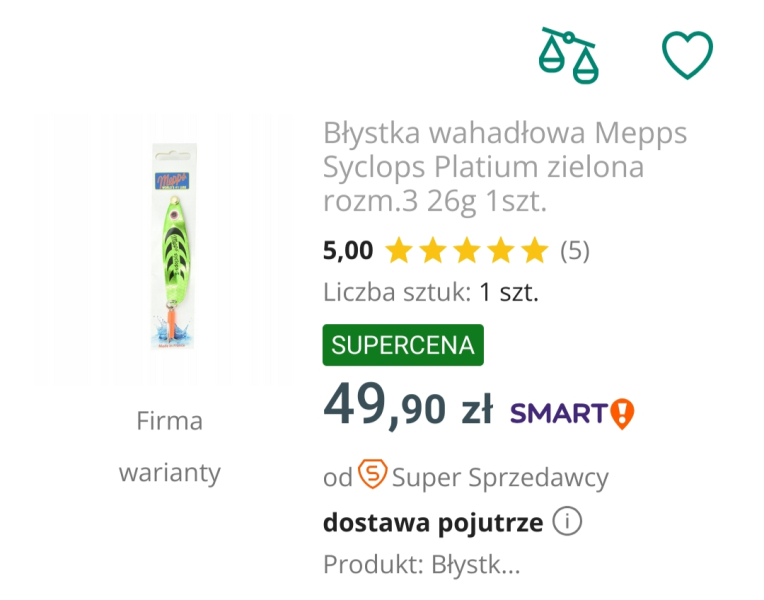The image size is (764, 600).
Task: Click the 'Liczba sztuk: 1 szt.' line
Action: pos(431,293)
